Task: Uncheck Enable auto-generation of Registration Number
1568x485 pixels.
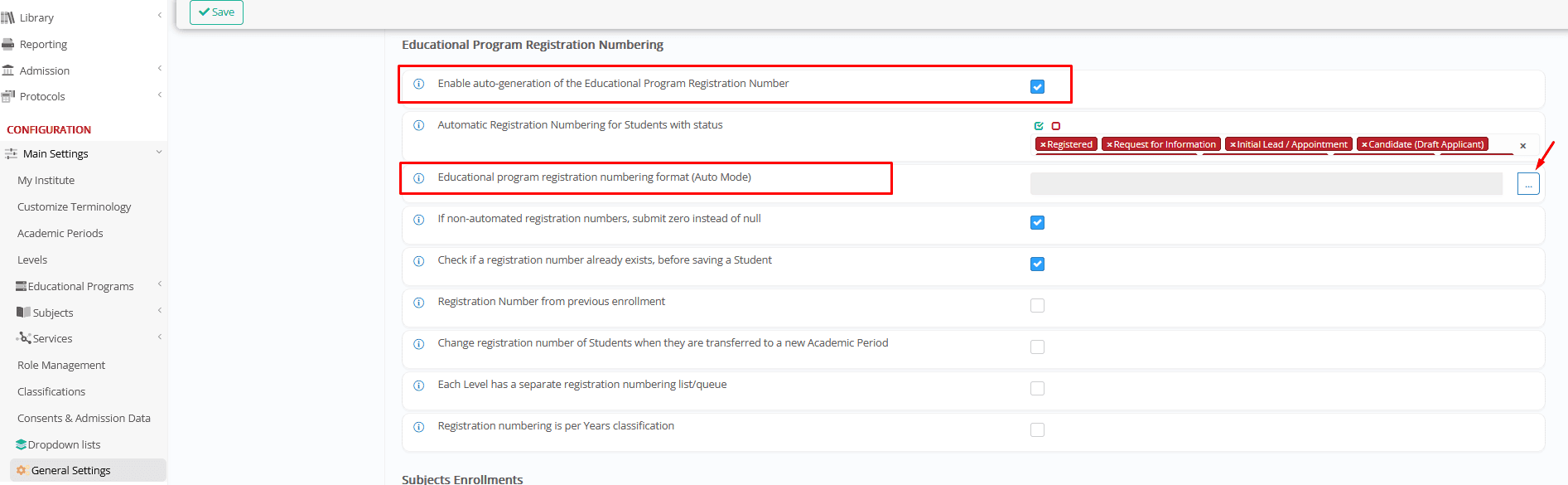Action: (x=1037, y=86)
